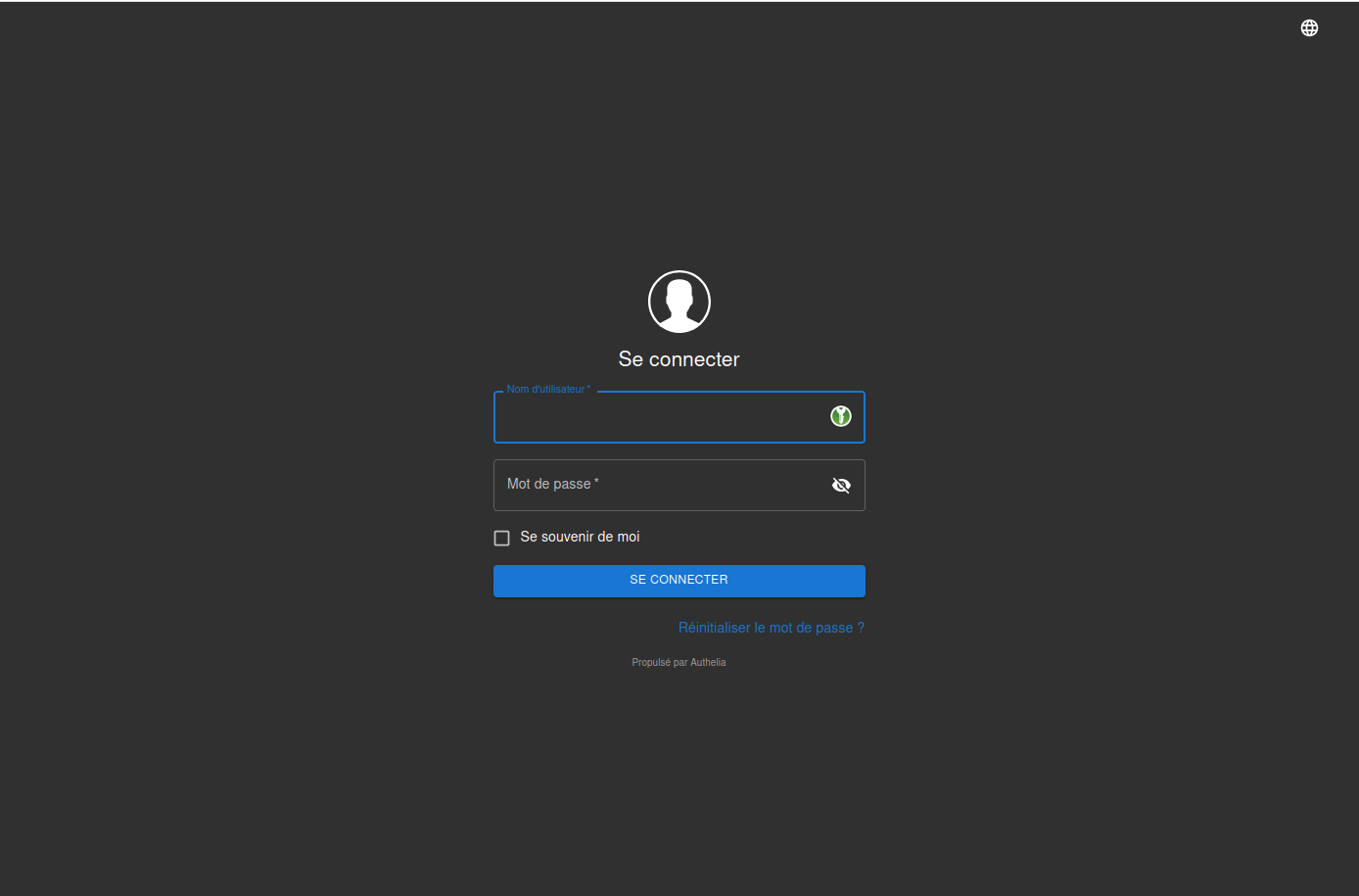Enable the "Se souvenir de moi" checkbox

tap(502, 538)
